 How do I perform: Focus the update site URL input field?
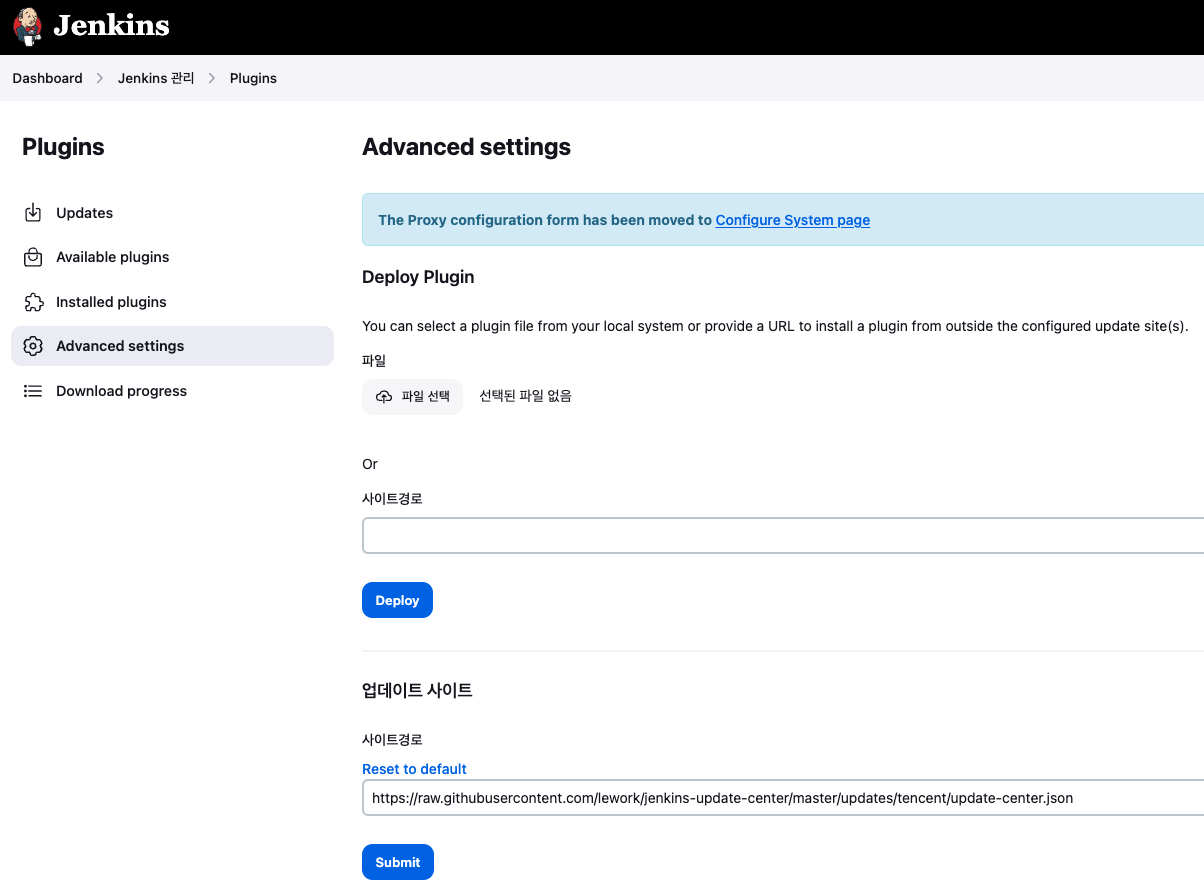point(783,798)
